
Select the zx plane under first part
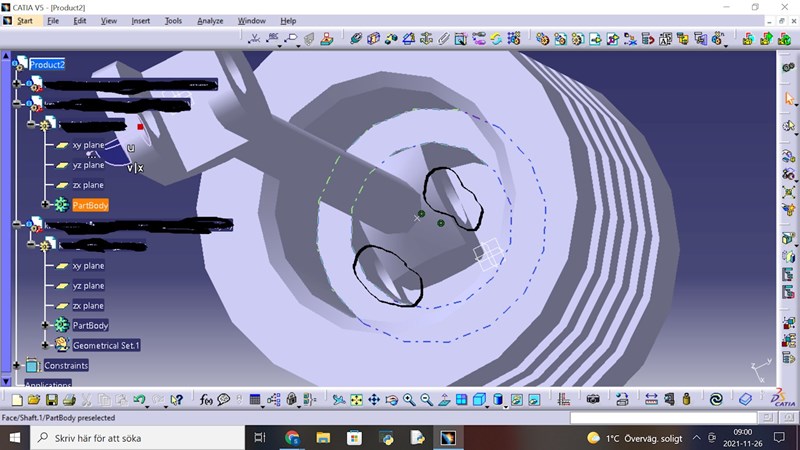click(x=87, y=185)
